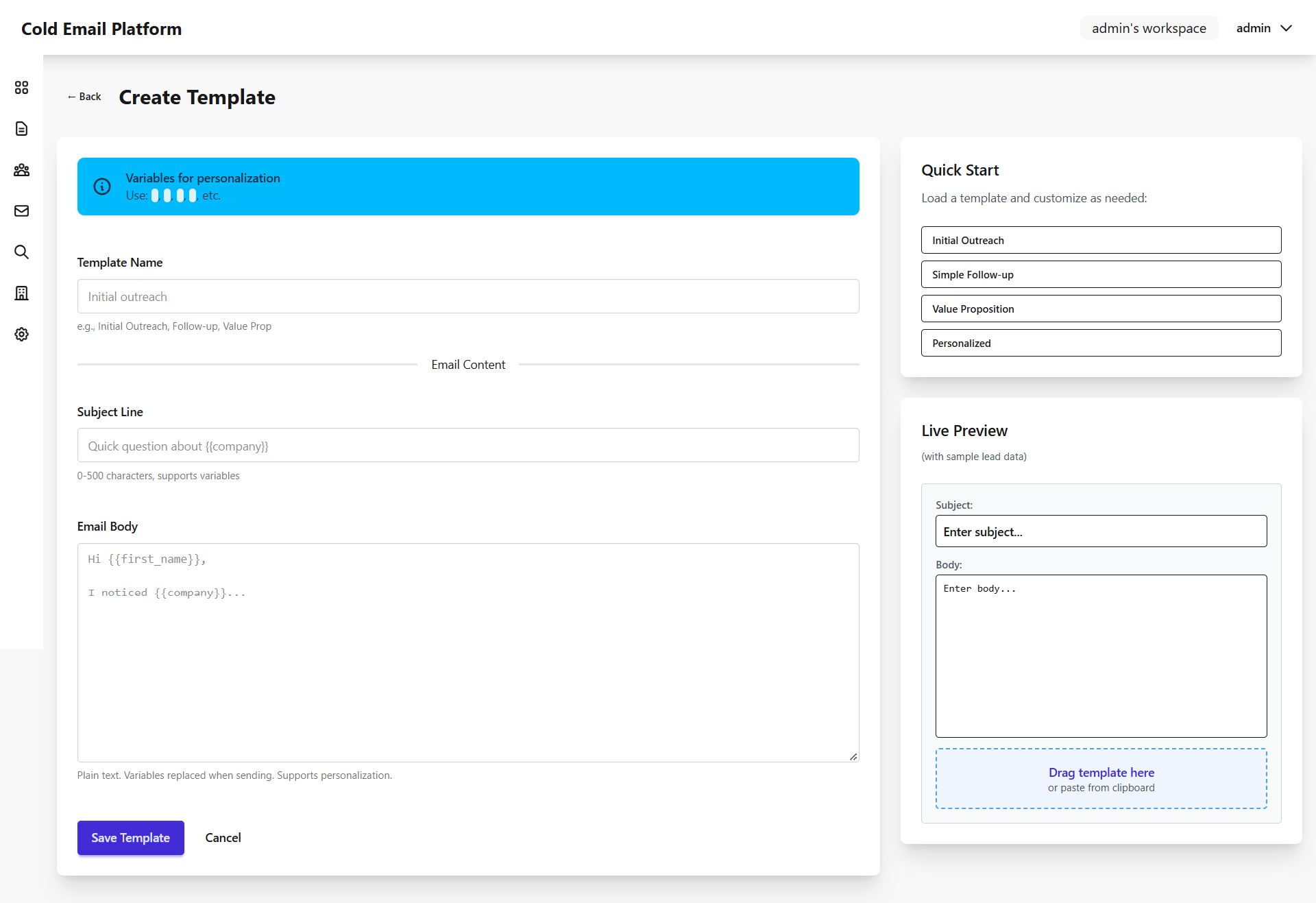The image size is (1316, 903).
Task: Click the Quick Start heading
Action: pos(960,170)
